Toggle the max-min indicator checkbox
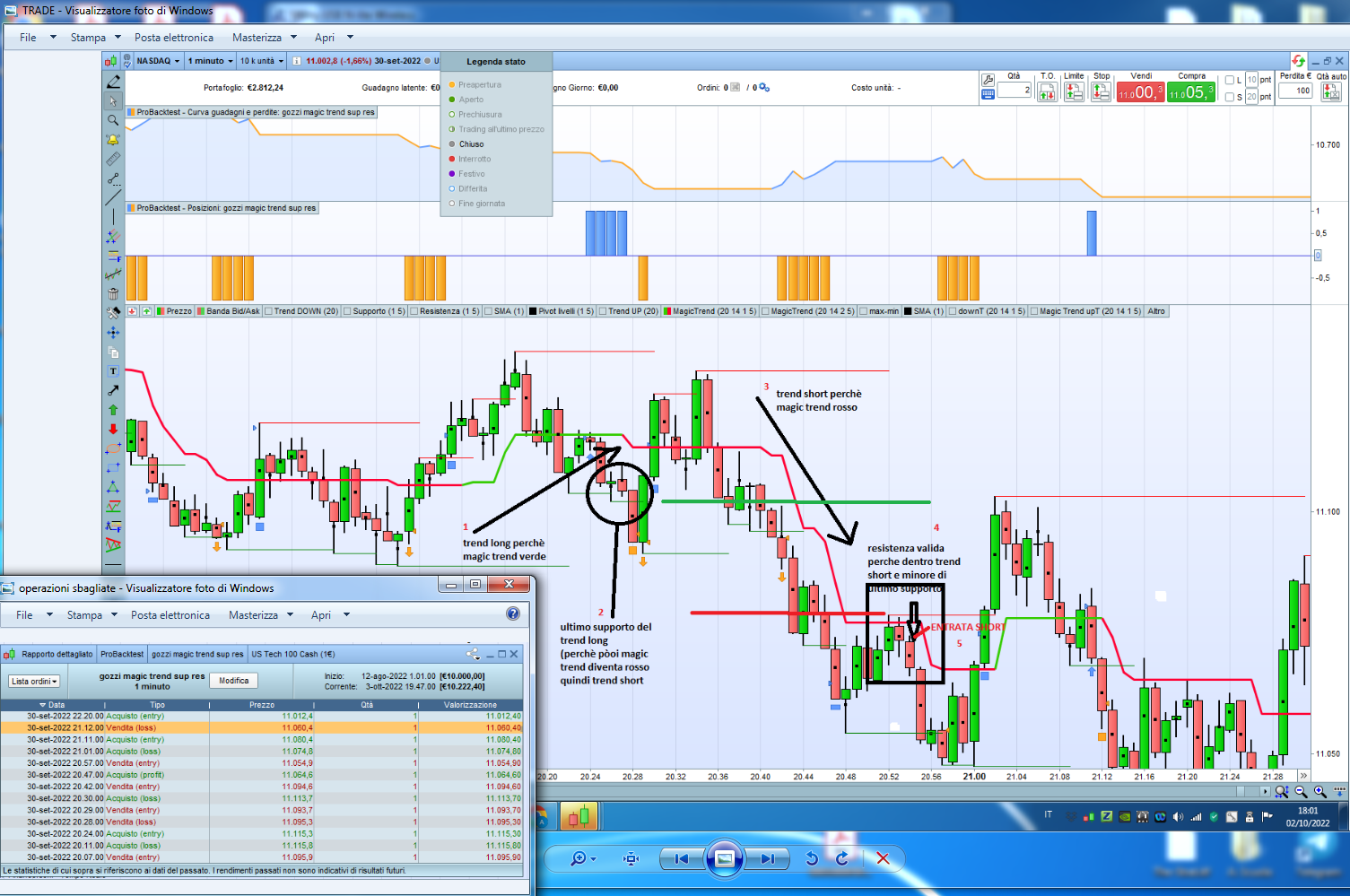This screenshot has width=1350, height=896. (864, 311)
